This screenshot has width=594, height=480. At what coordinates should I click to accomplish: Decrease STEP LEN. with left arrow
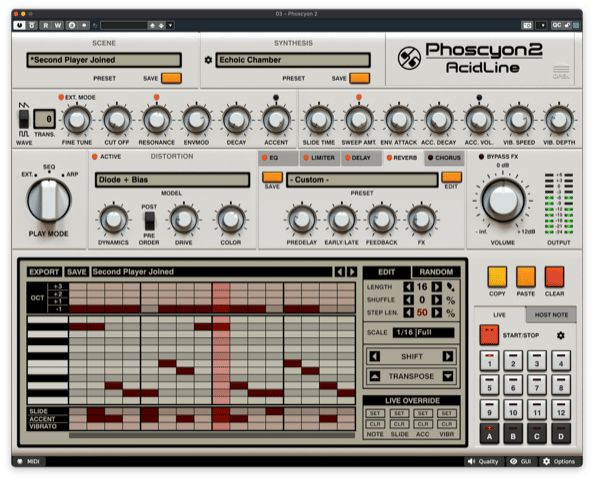pyautogui.click(x=408, y=313)
